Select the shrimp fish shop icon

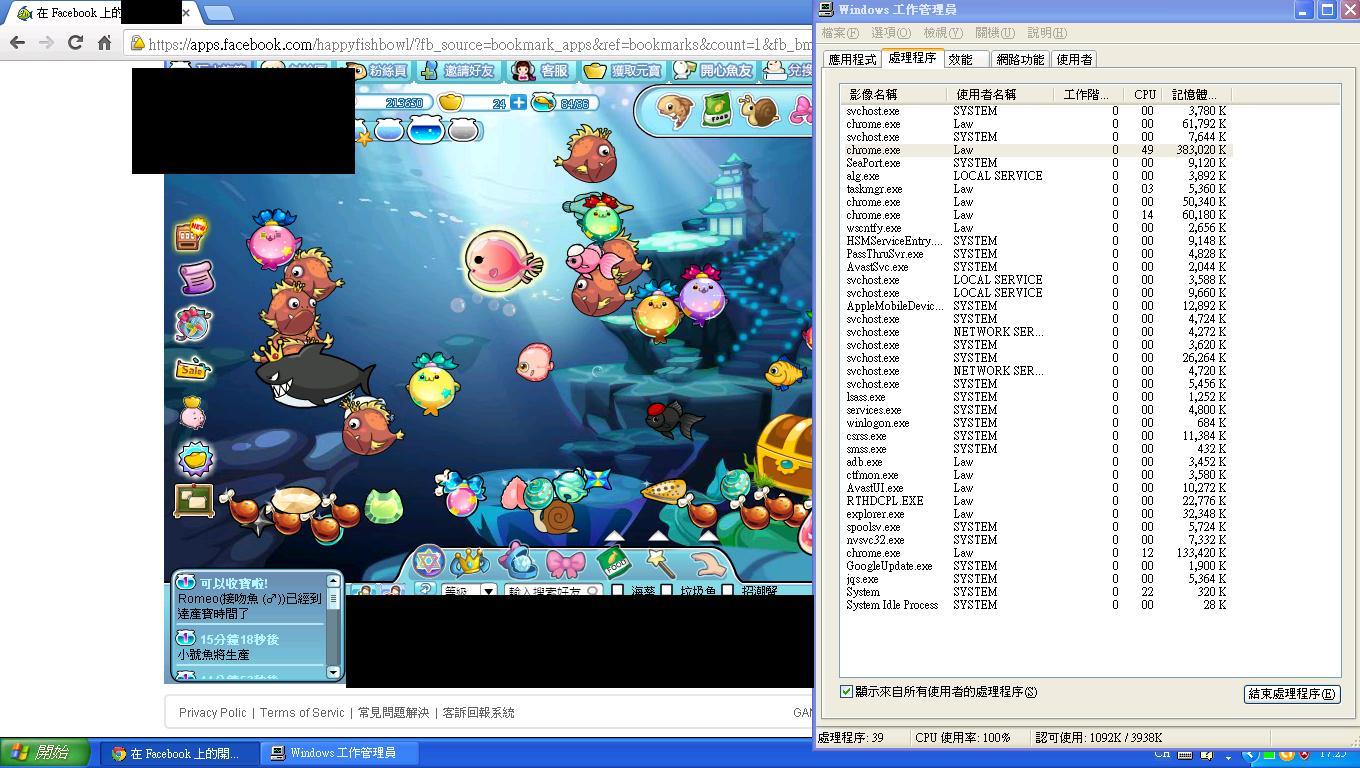point(675,110)
